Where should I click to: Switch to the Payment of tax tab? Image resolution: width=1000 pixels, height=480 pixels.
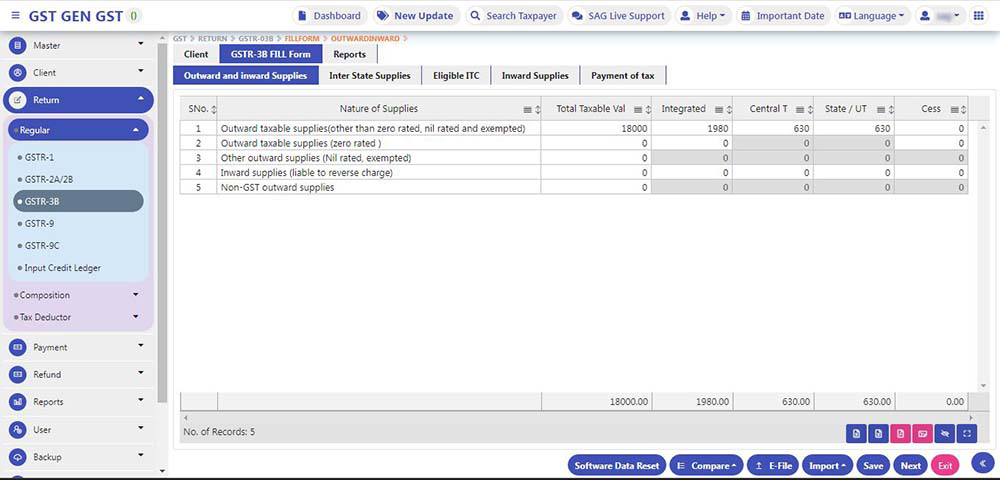(x=622, y=76)
